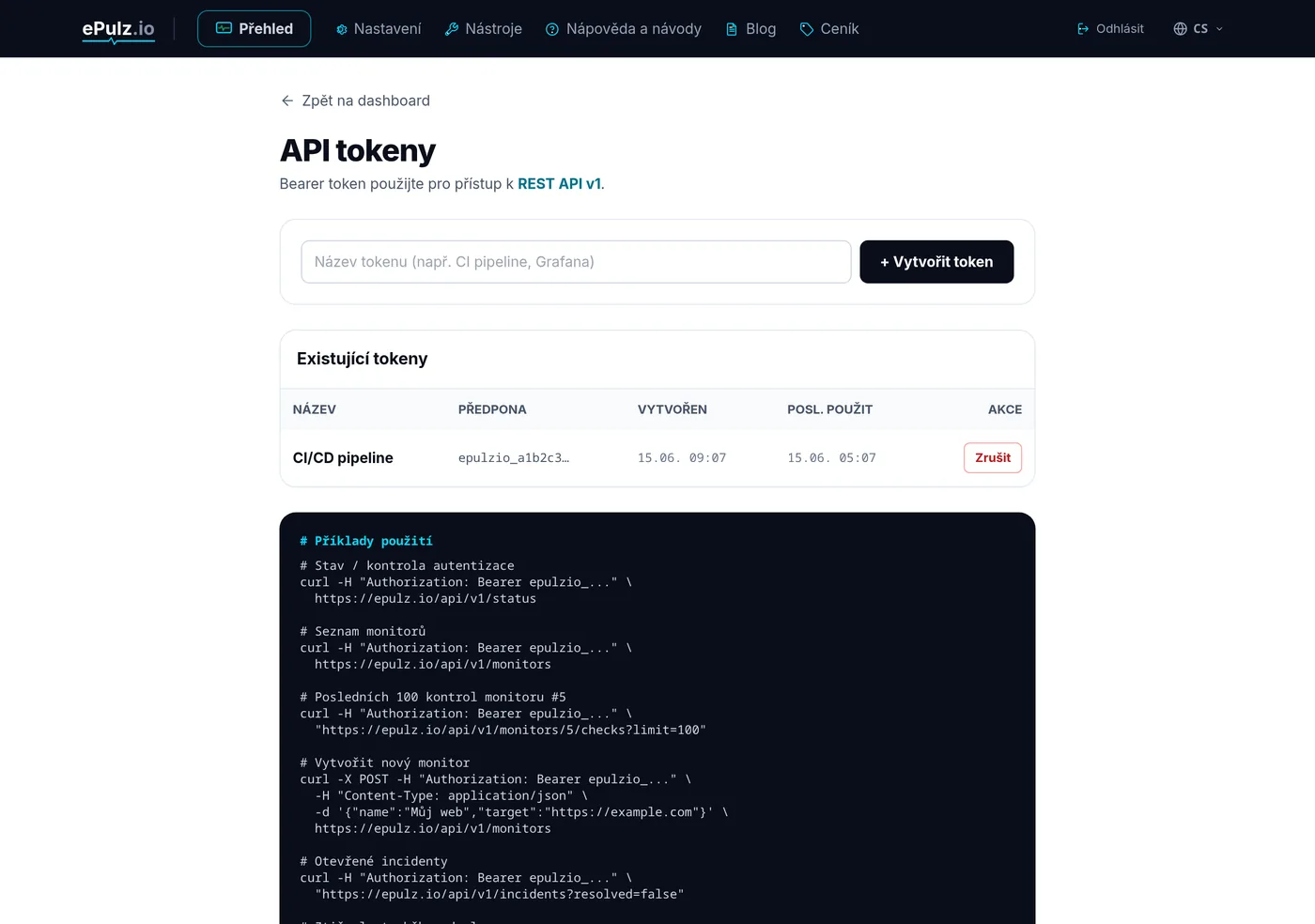Click the checks?limit=100 URL line

pyautogui.click(x=510, y=730)
